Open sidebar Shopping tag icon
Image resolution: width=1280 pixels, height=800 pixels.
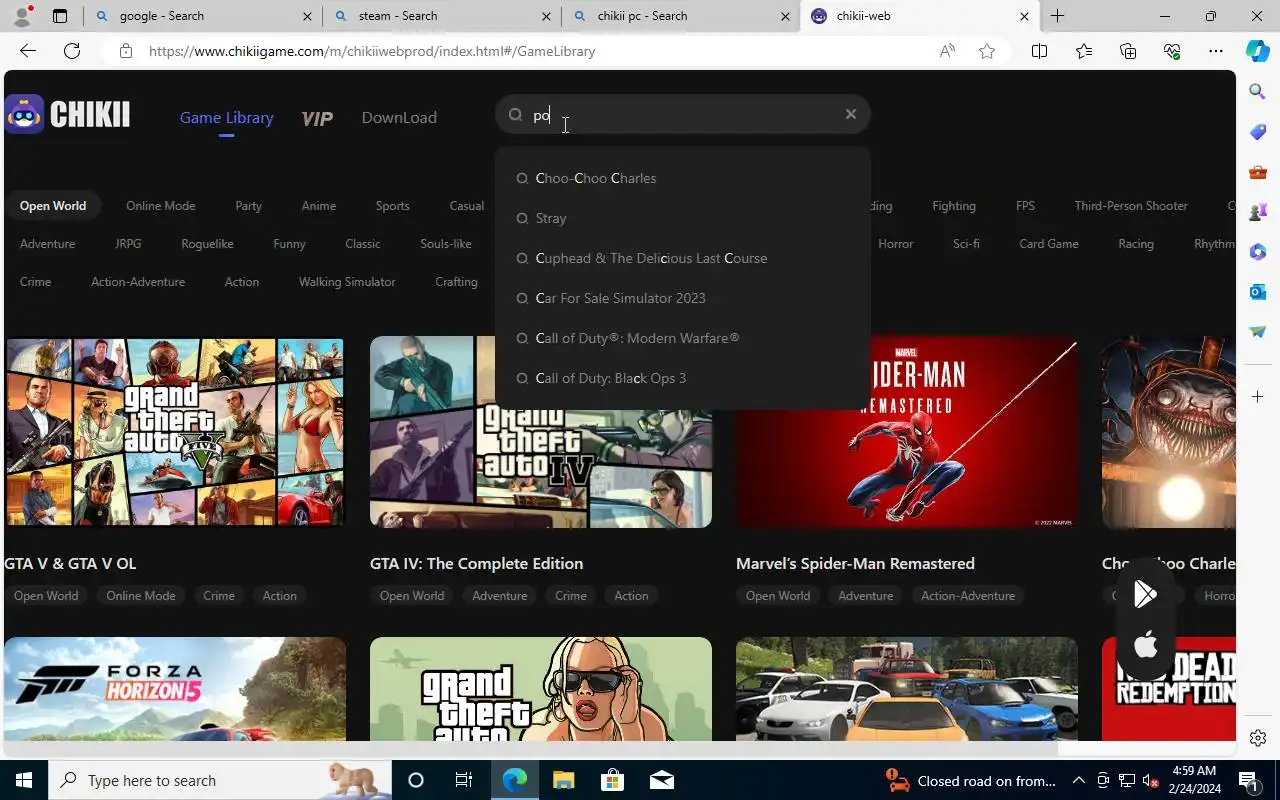[1258, 132]
